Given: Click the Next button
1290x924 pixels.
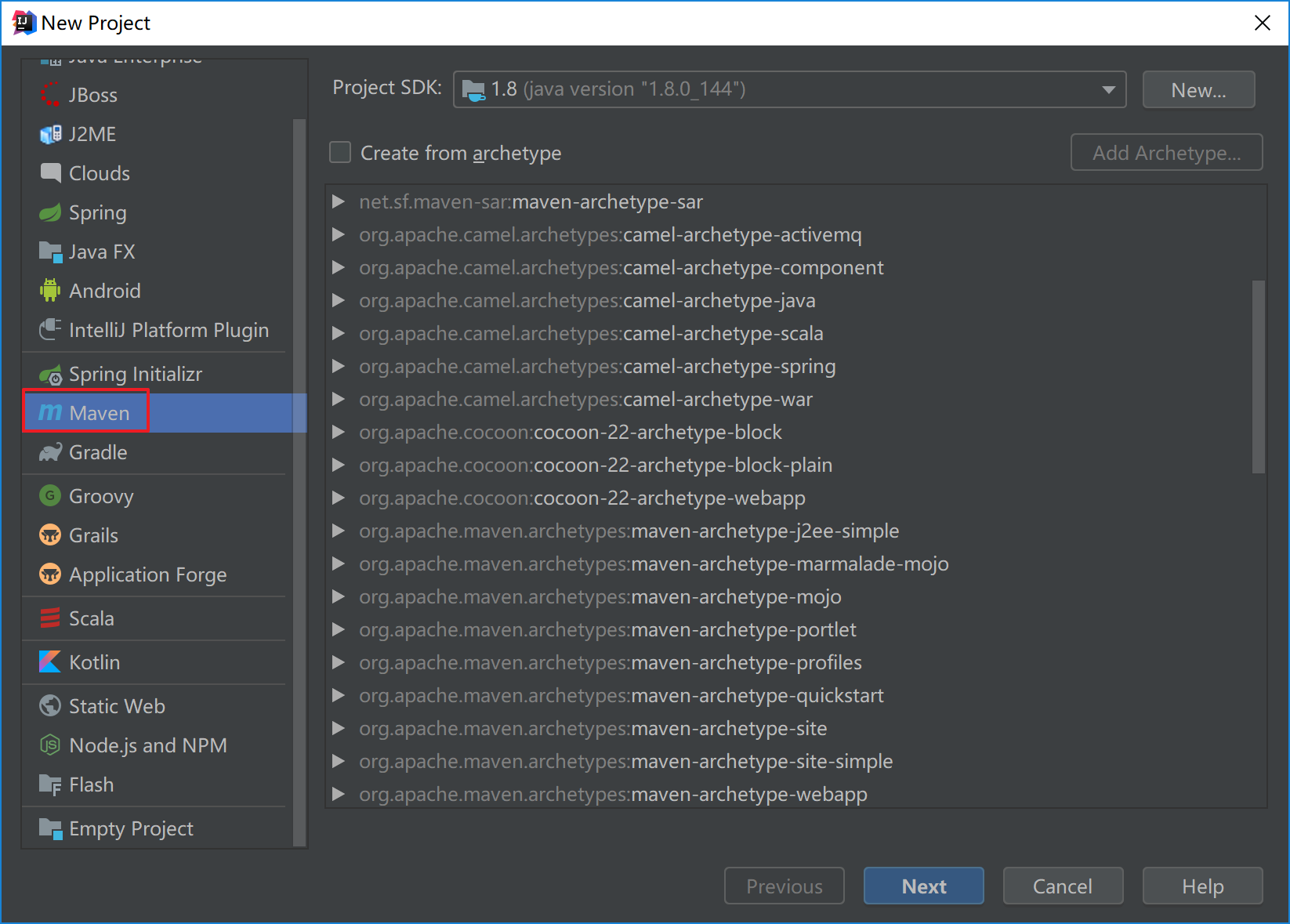Looking at the screenshot, I should (x=924, y=886).
